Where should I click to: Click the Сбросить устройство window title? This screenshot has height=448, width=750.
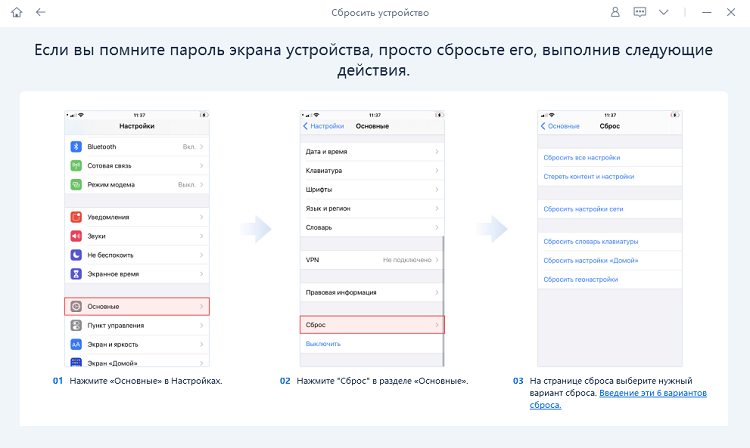[x=380, y=13]
